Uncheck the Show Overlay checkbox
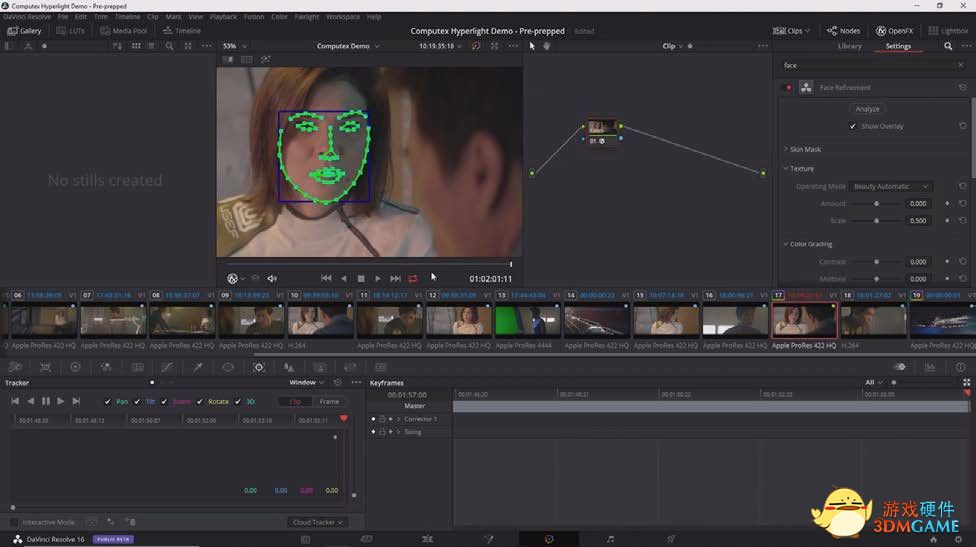The width and height of the screenshot is (976, 547). coord(853,126)
